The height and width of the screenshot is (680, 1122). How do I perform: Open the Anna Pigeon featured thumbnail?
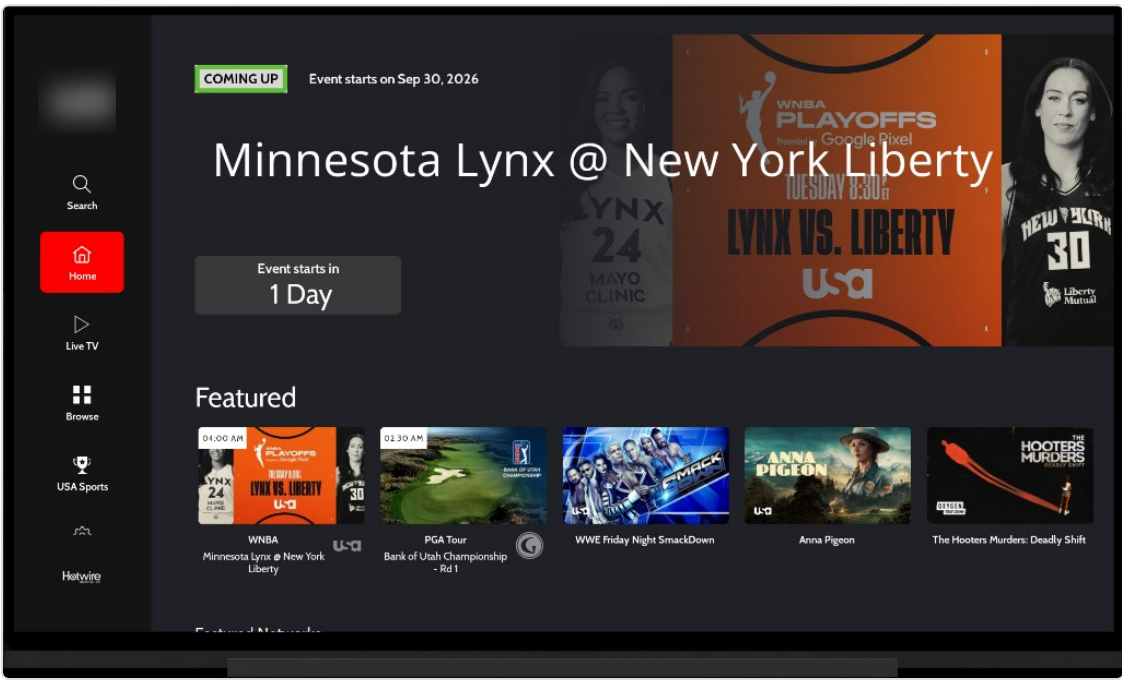click(827, 475)
